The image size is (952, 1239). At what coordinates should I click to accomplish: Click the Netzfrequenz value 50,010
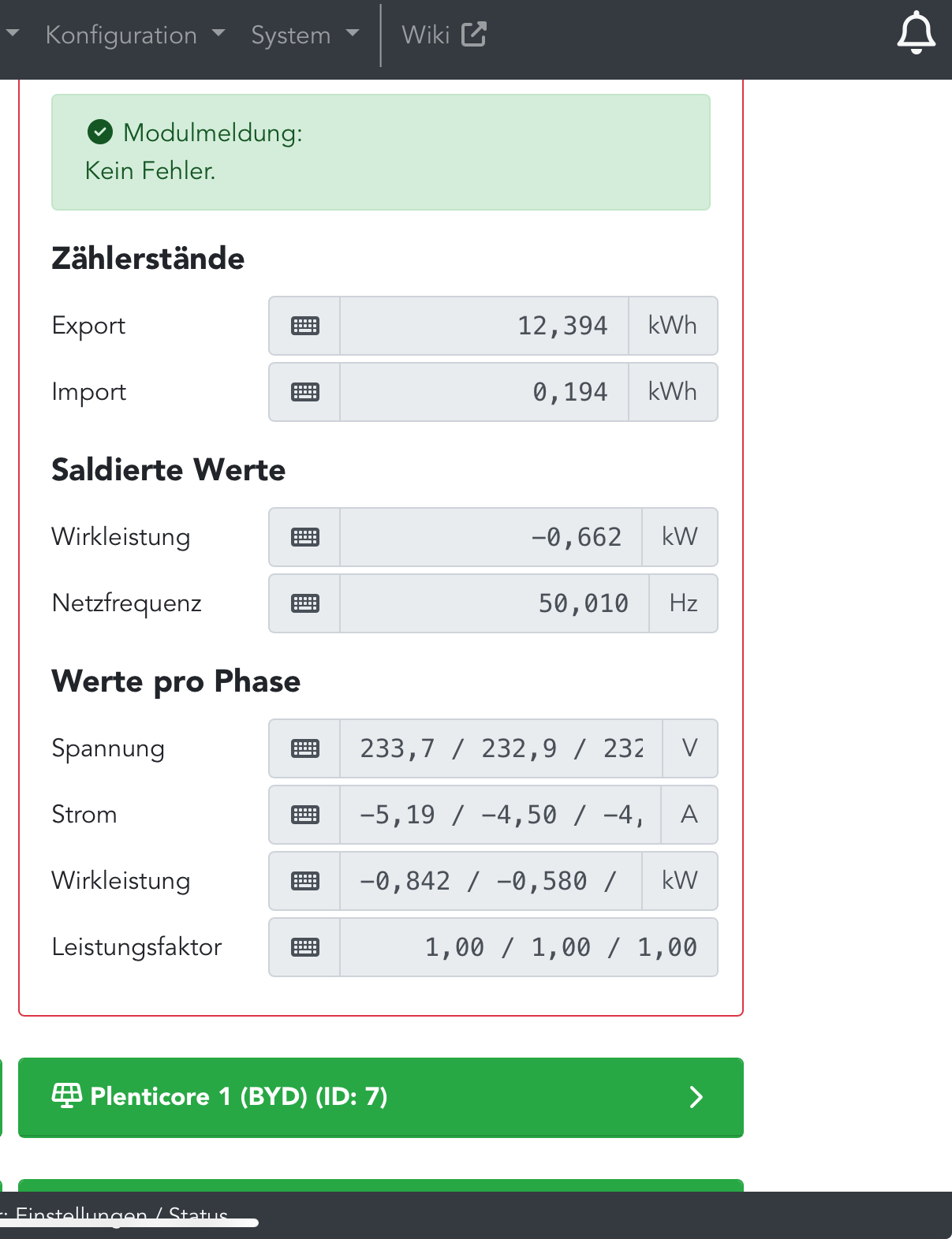click(x=495, y=603)
